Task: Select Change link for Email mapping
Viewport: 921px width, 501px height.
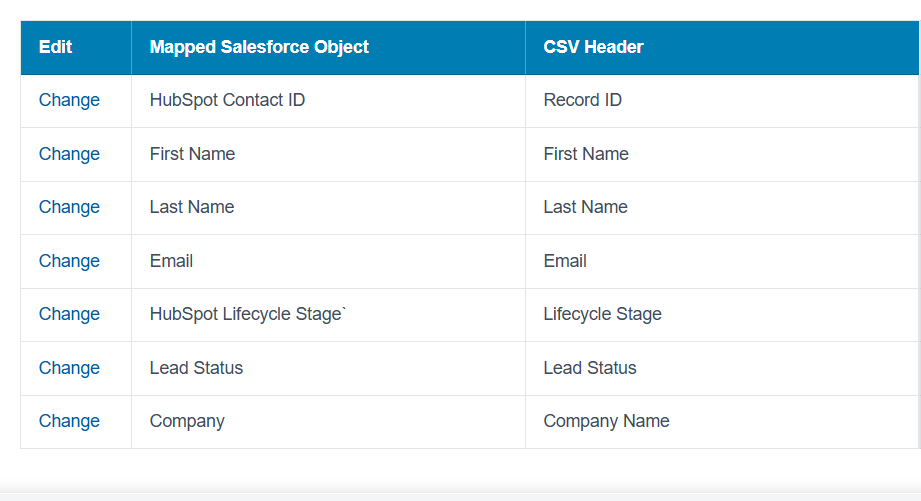Action: pos(69,261)
